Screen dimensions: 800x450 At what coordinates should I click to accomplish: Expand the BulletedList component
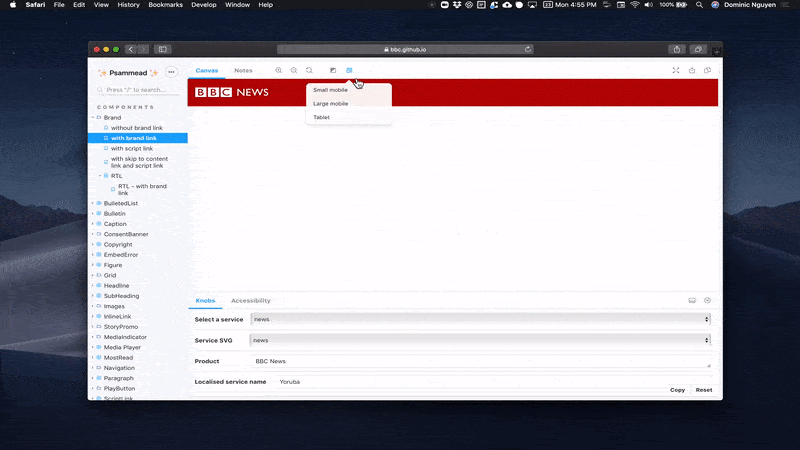pyautogui.click(x=120, y=204)
